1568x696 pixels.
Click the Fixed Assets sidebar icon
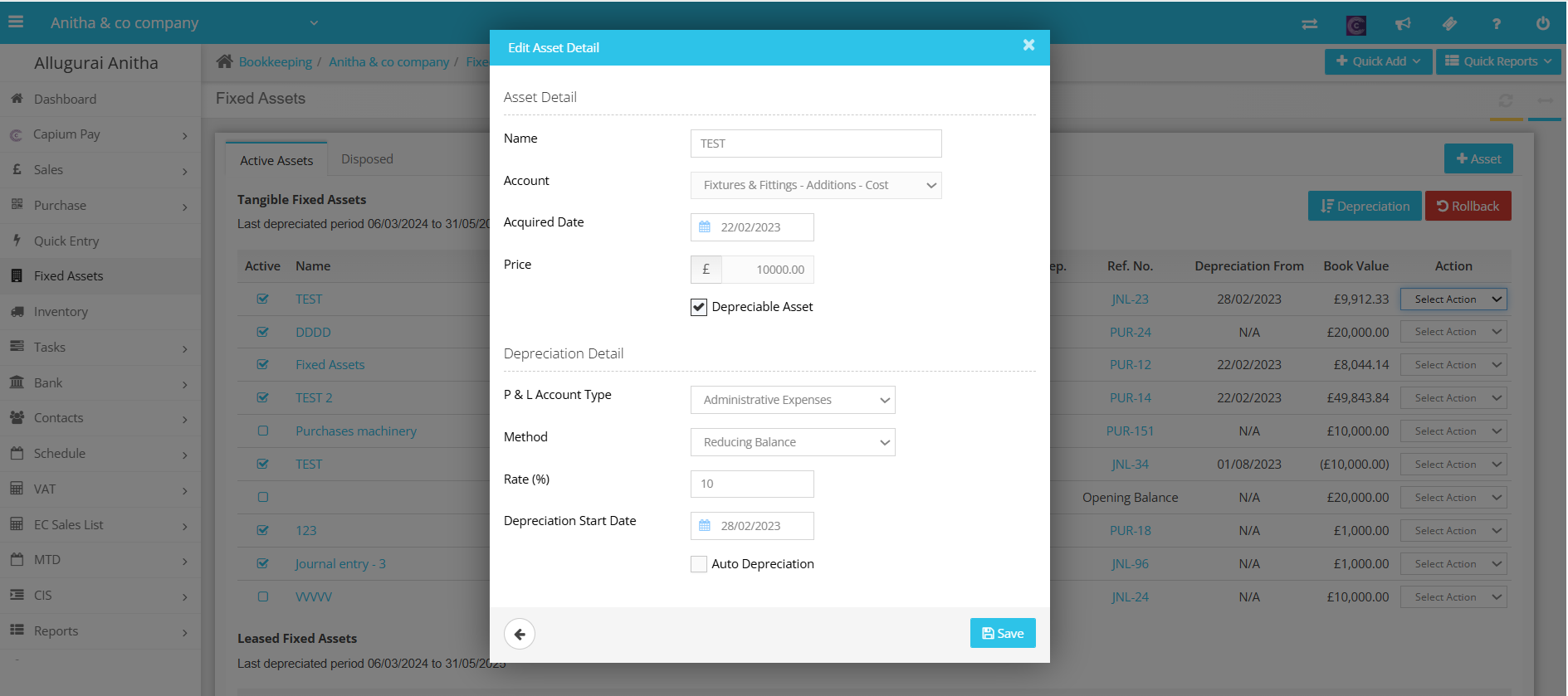coord(17,276)
